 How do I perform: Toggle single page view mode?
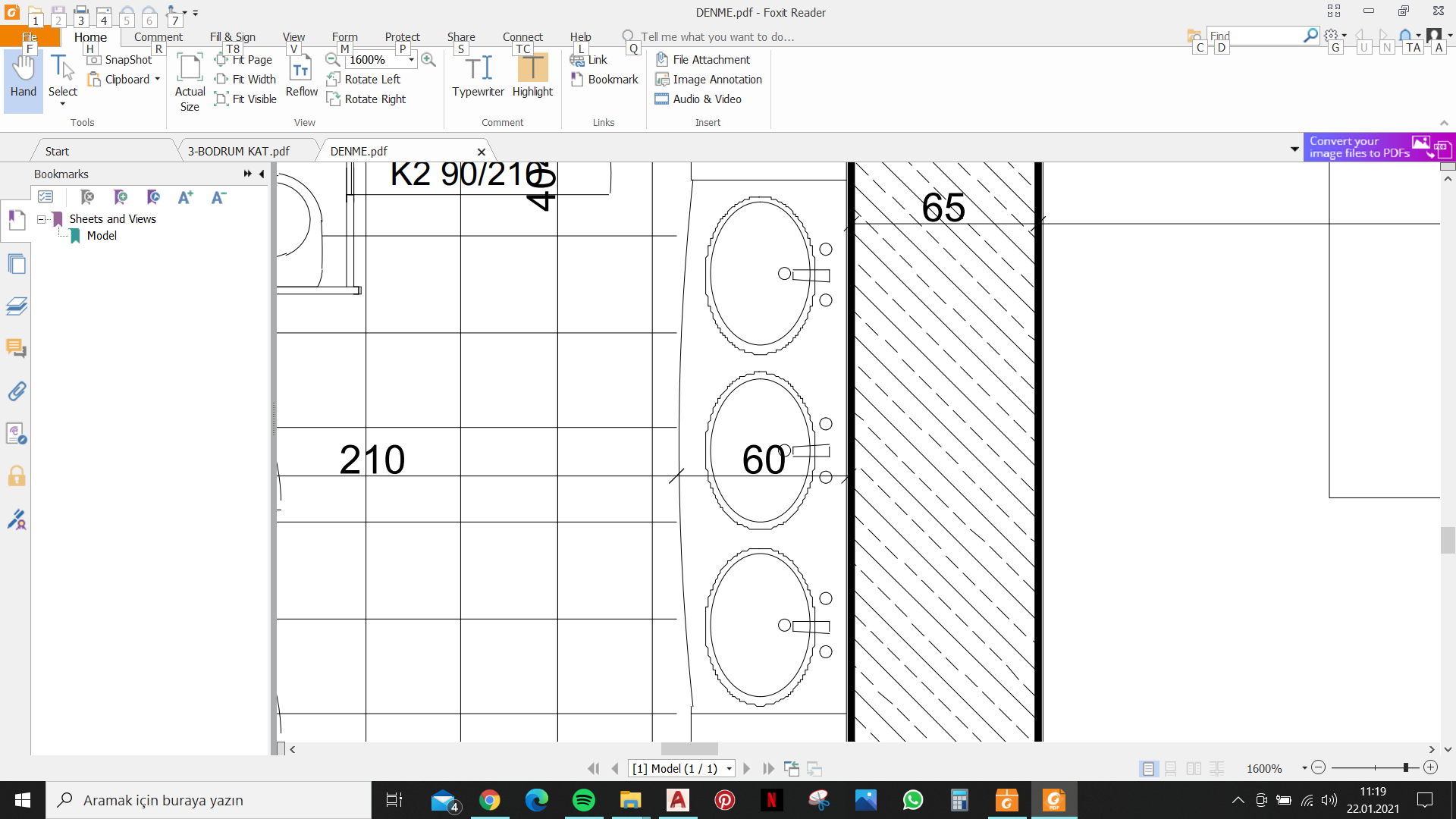pyautogui.click(x=1148, y=769)
